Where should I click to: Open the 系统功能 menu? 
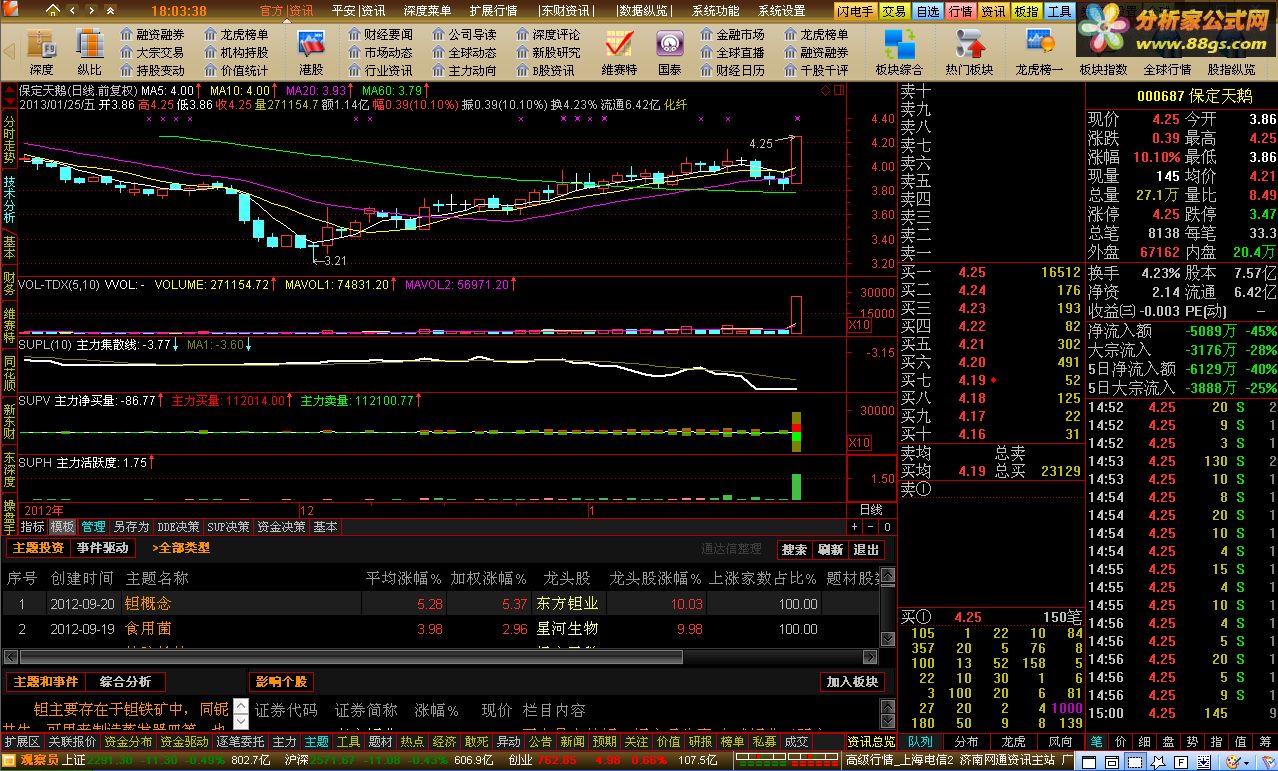tap(715, 11)
